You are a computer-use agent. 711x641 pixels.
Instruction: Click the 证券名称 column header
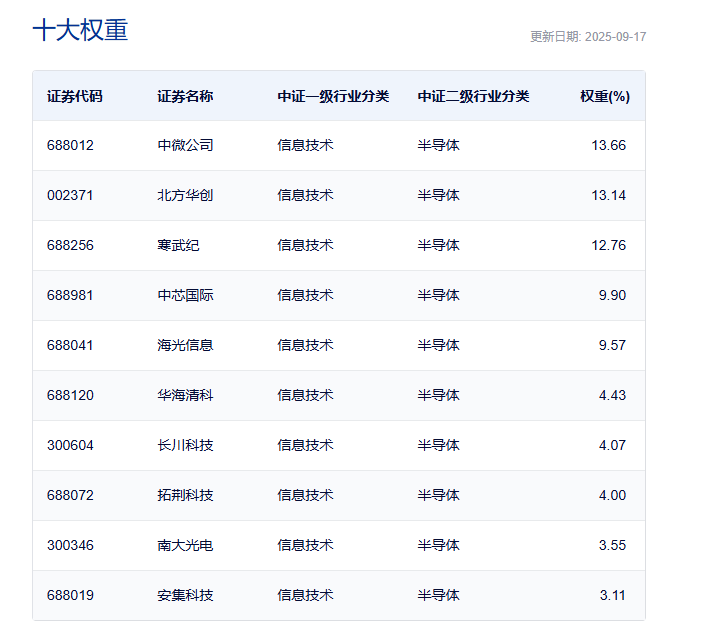185,97
